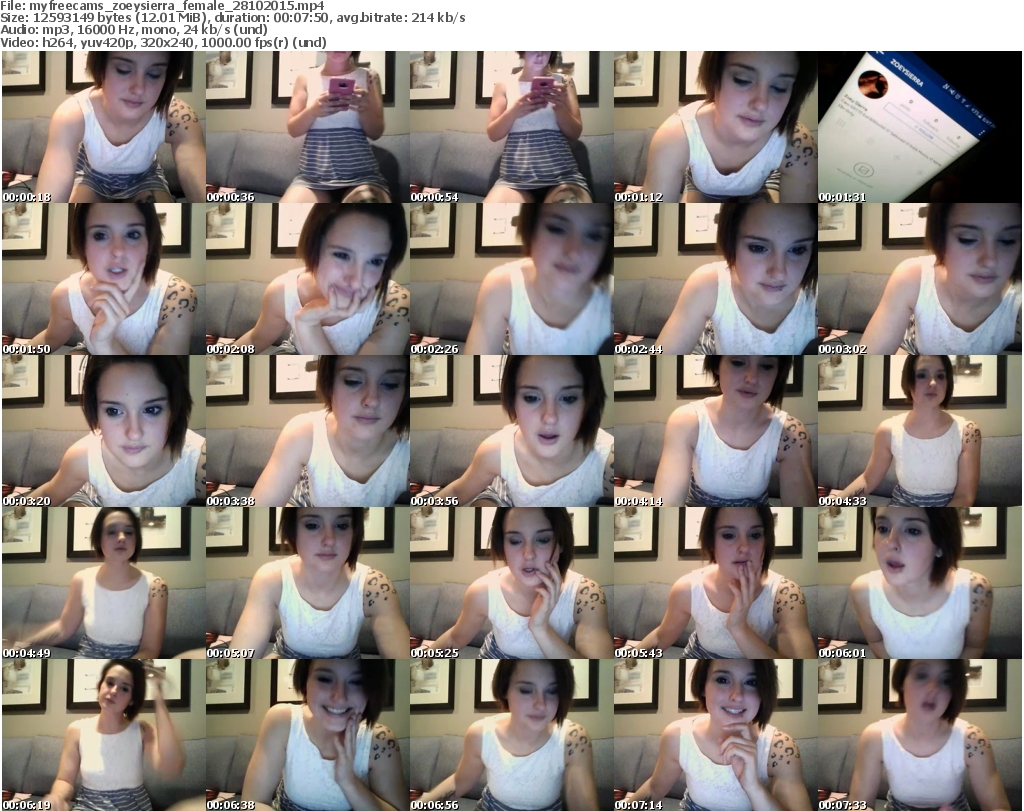Image resolution: width=1024 pixels, height=811 pixels.
Task: Choose the thumbnail marked 00:06:01
Action: (920, 583)
